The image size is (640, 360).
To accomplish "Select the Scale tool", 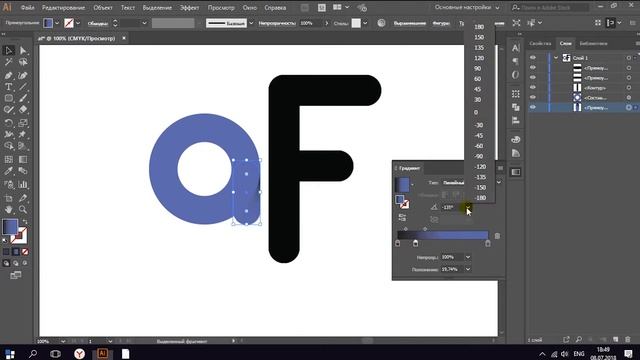I will point(23,123).
